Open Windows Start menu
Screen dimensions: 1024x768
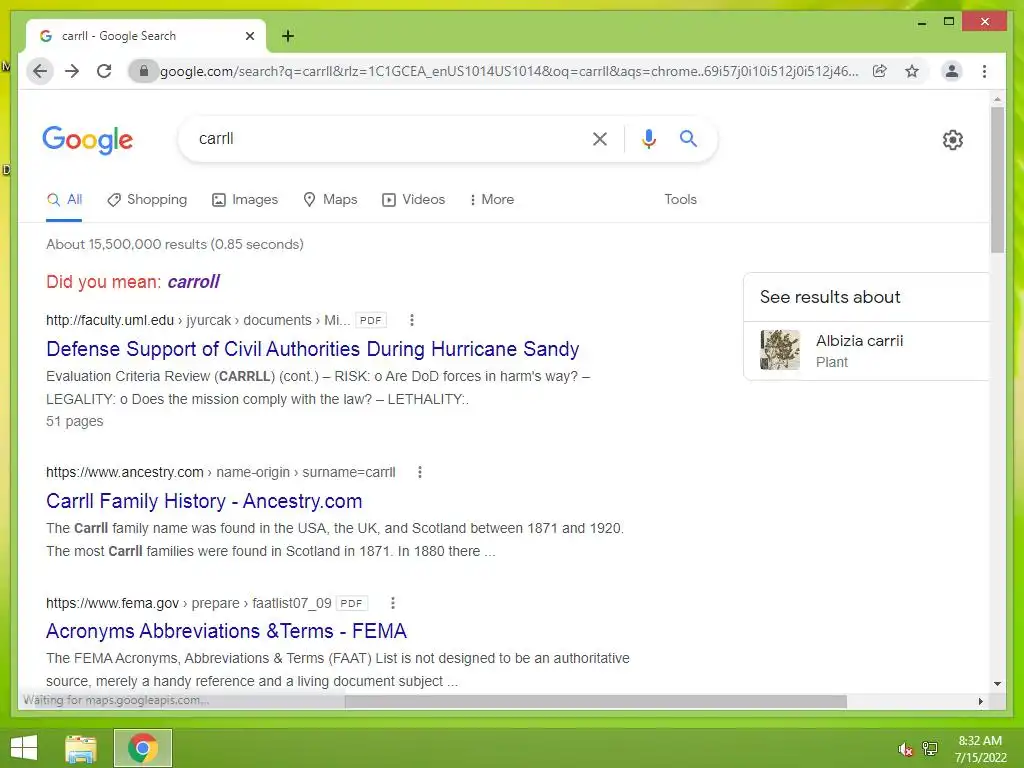click(24, 748)
